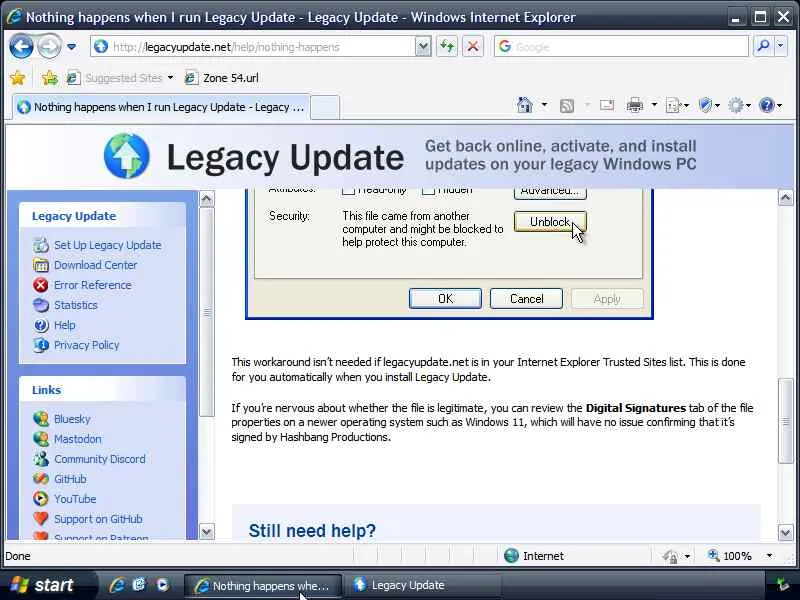Screen dimensions: 800x600
Task: Click Add to Favorites Bar star icon
Action: pos(49,78)
